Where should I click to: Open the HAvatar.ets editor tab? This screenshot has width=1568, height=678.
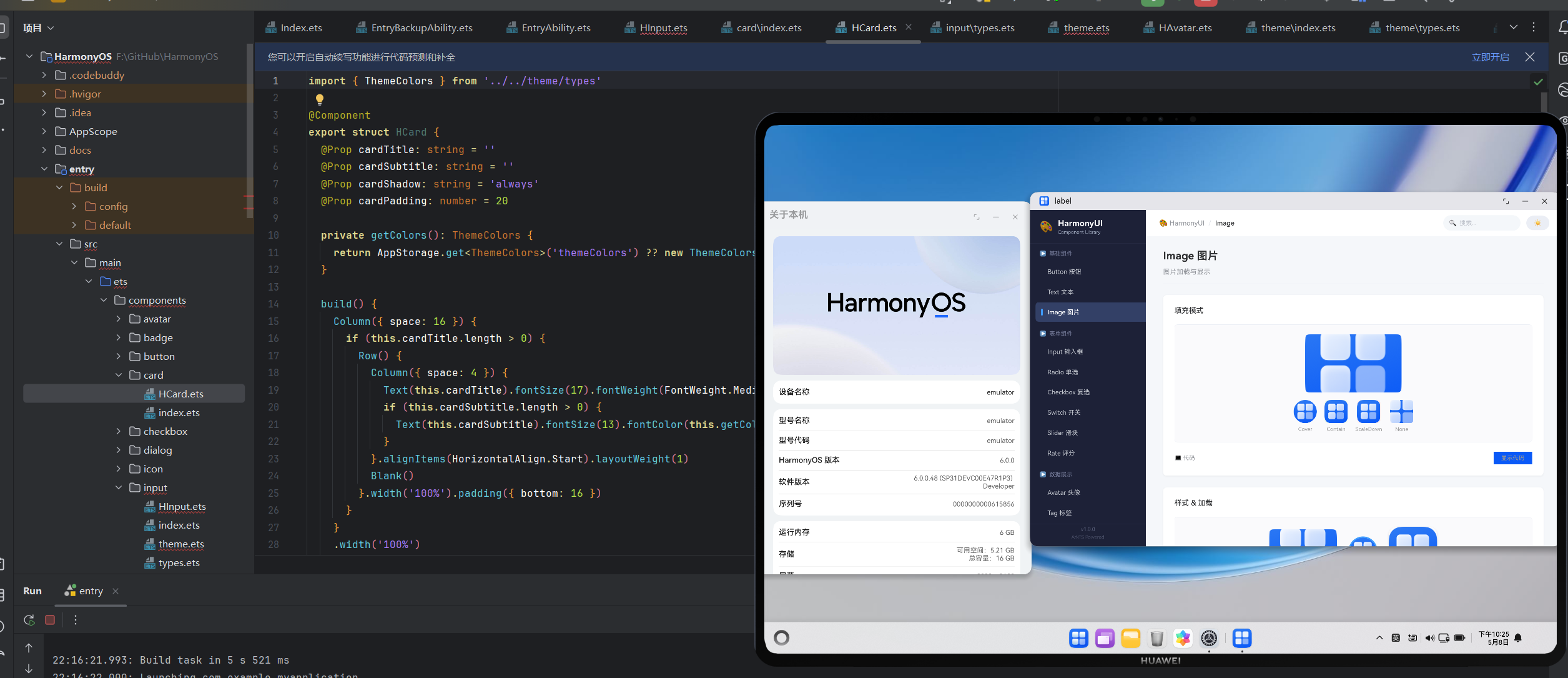[x=1178, y=28]
